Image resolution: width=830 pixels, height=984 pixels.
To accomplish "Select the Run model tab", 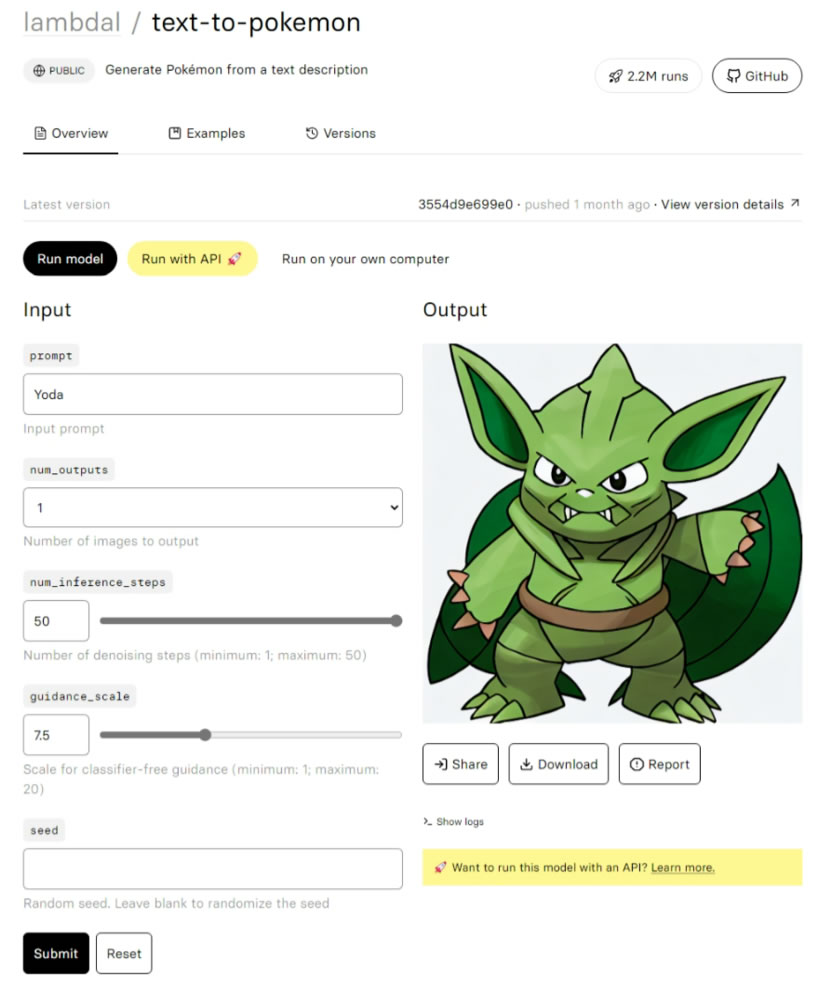I will click(70, 259).
